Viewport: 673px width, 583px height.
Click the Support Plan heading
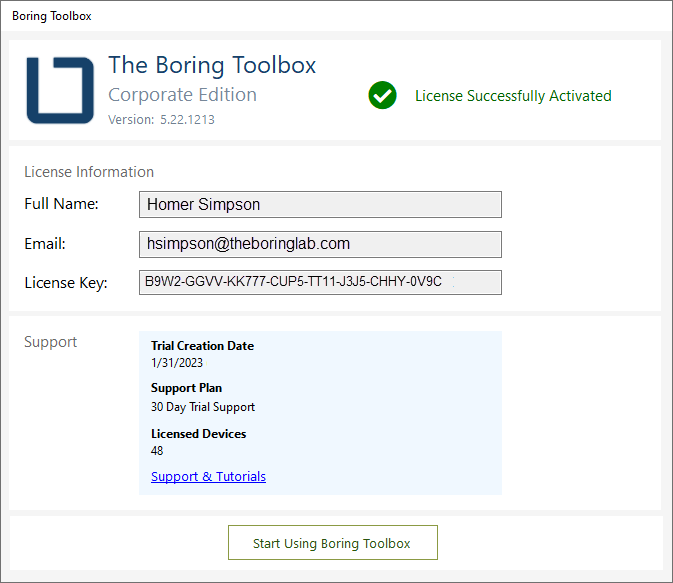coord(186,388)
